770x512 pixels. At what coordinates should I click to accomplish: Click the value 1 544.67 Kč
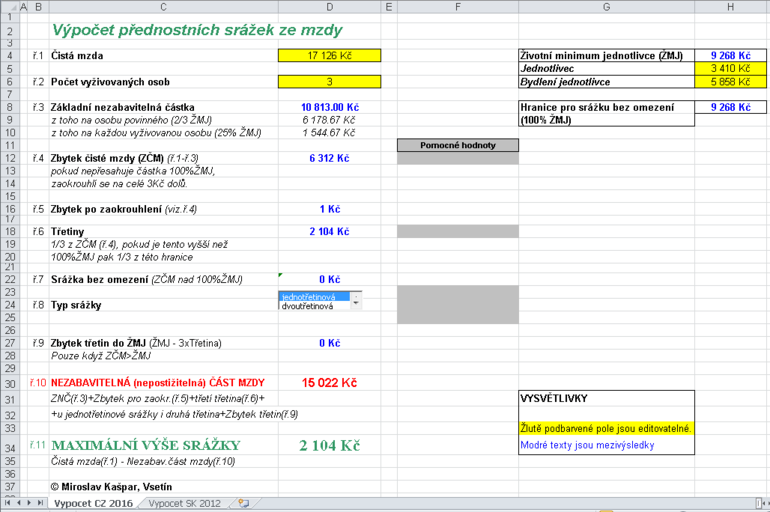329,133
